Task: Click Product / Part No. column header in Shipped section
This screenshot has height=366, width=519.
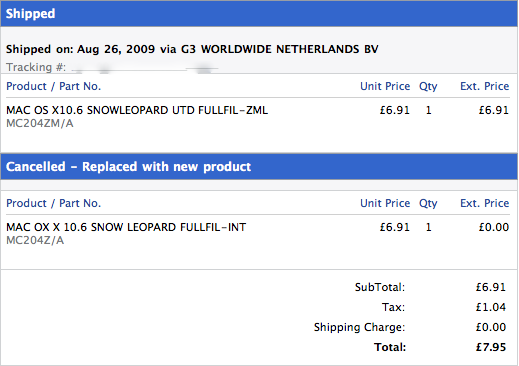Action: 53,86
